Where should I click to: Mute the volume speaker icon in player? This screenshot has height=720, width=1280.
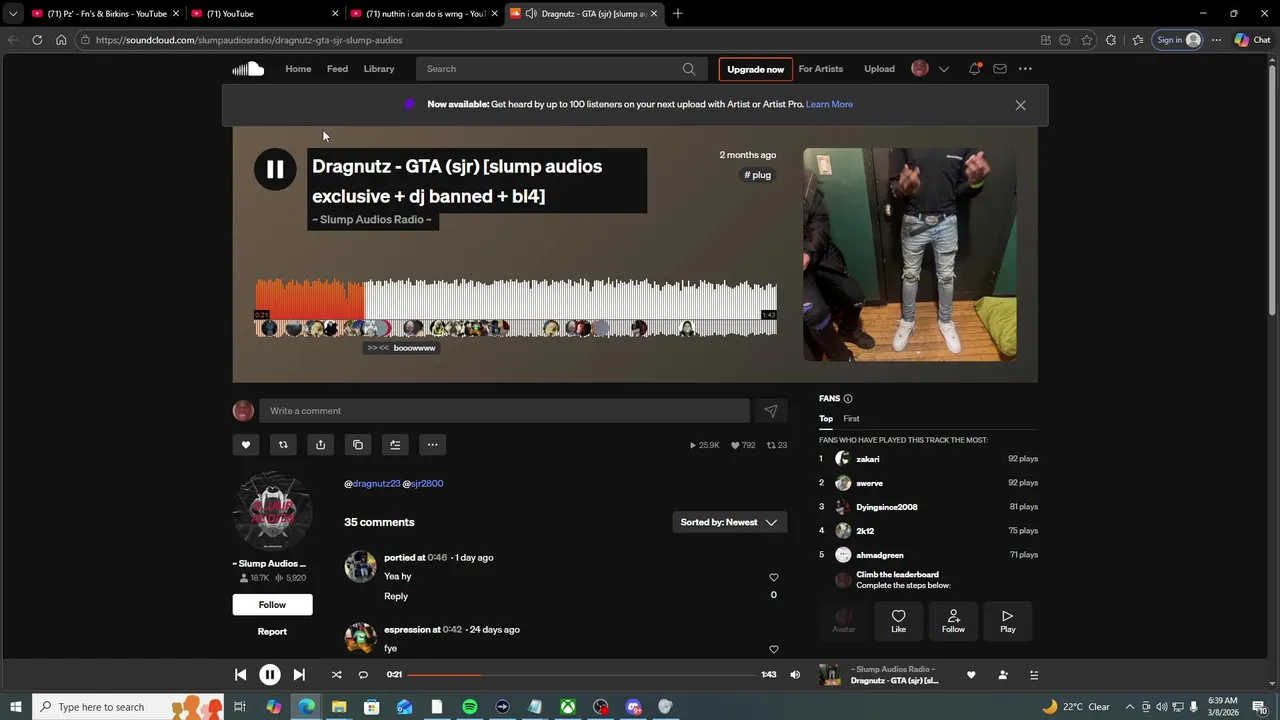click(x=795, y=675)
